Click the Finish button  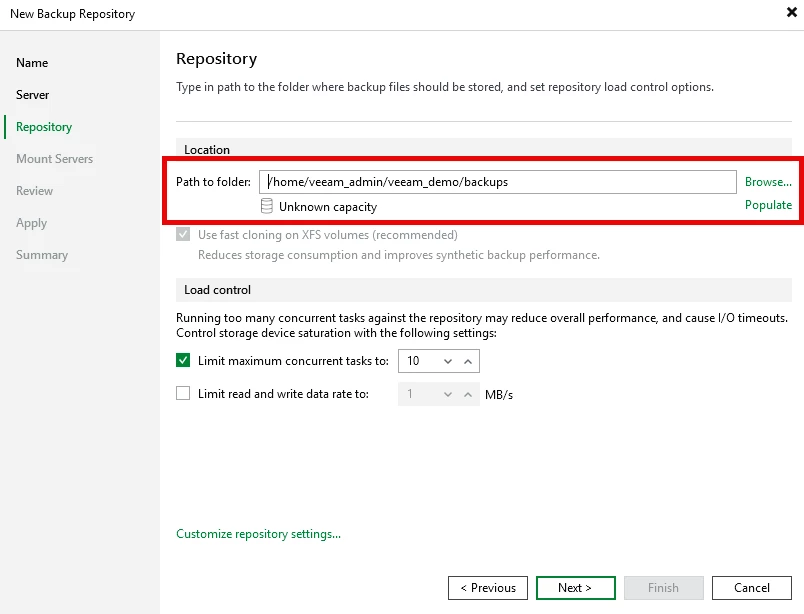(x=664, y=588)
